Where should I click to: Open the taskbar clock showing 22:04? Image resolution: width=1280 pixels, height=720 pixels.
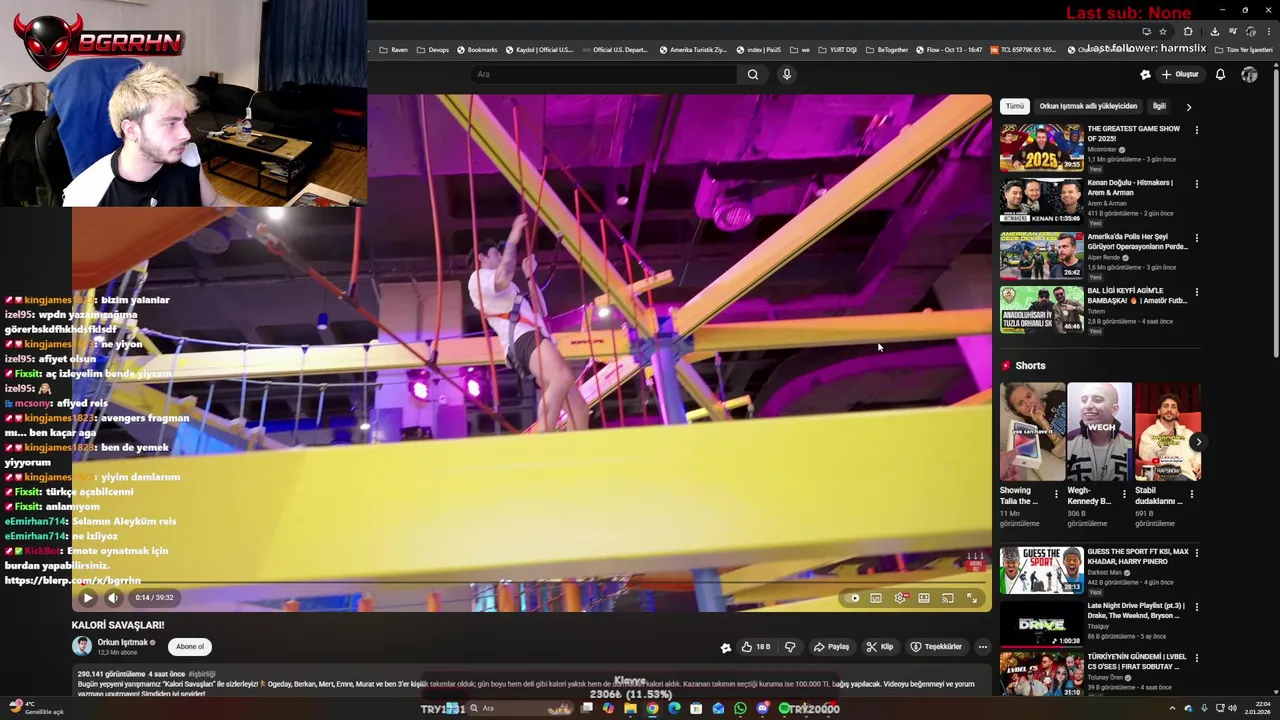point(1255,708)
